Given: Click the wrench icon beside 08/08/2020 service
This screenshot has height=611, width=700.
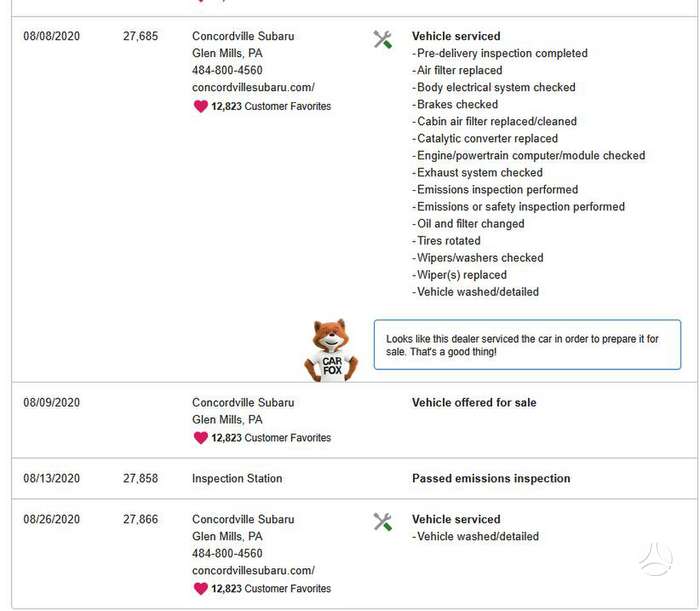Looking at the screenshot, I should click(x=383, y=39).
